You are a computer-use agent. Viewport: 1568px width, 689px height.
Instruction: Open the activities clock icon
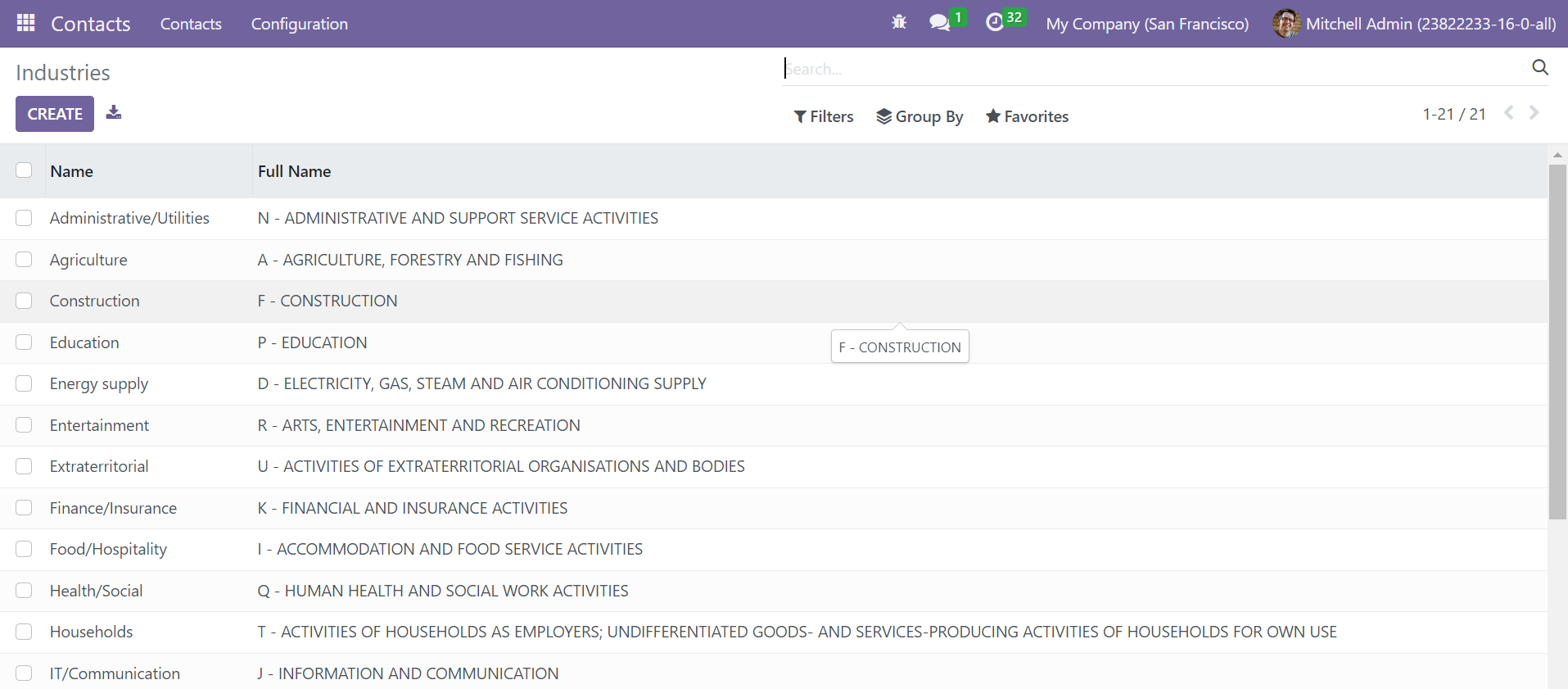(995, 23)
